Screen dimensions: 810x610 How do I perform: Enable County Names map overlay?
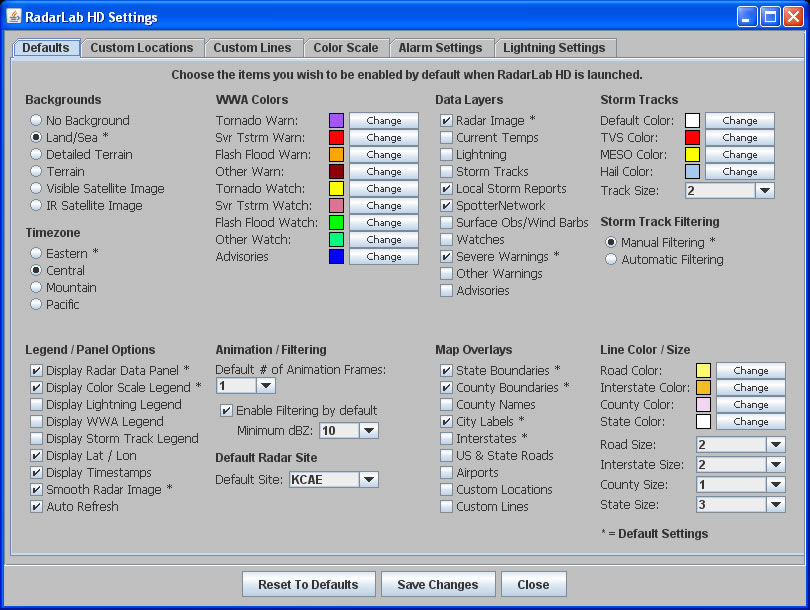pyautogui.click(x=488, y=404)
